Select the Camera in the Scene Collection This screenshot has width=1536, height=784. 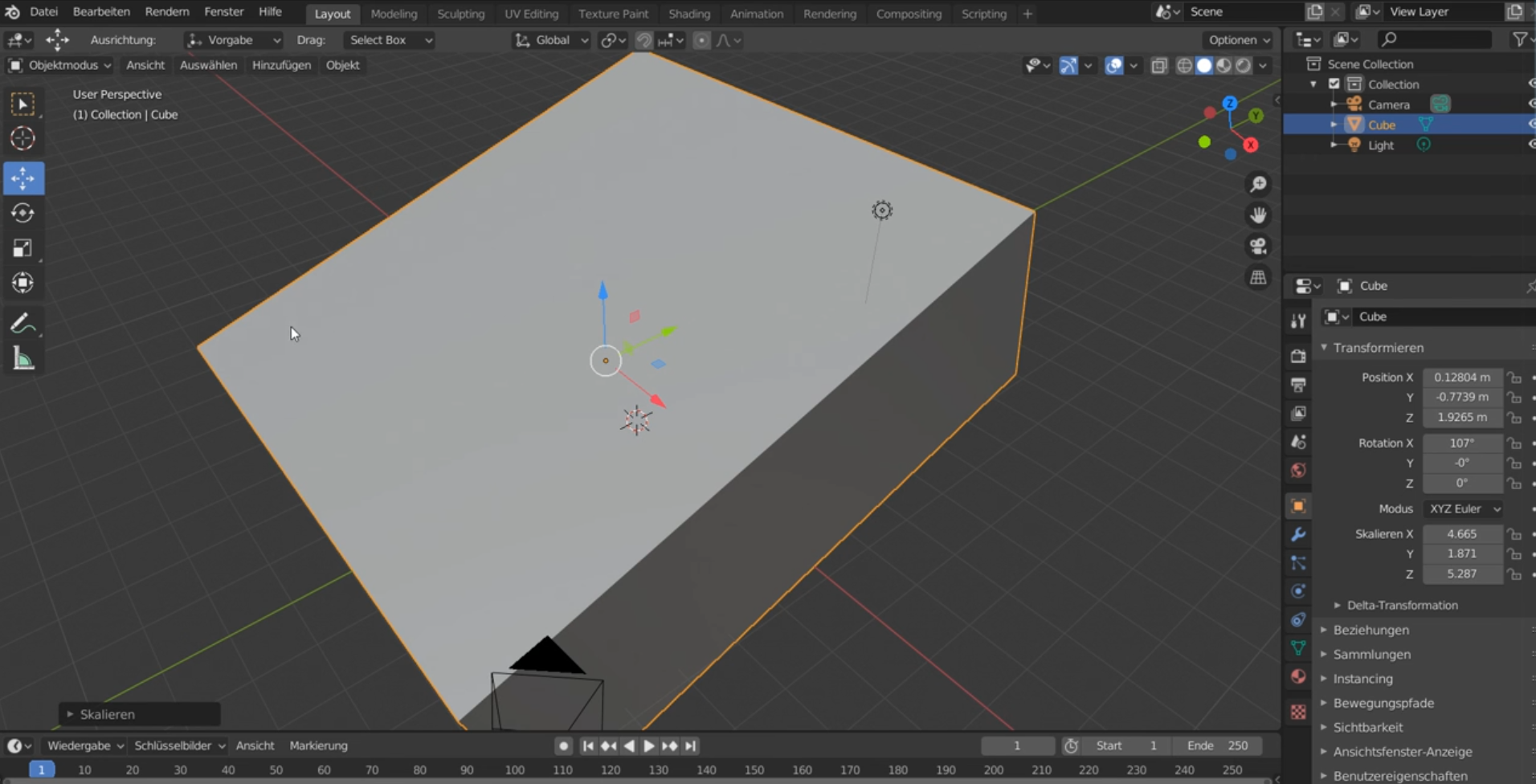click(1387, 104)
